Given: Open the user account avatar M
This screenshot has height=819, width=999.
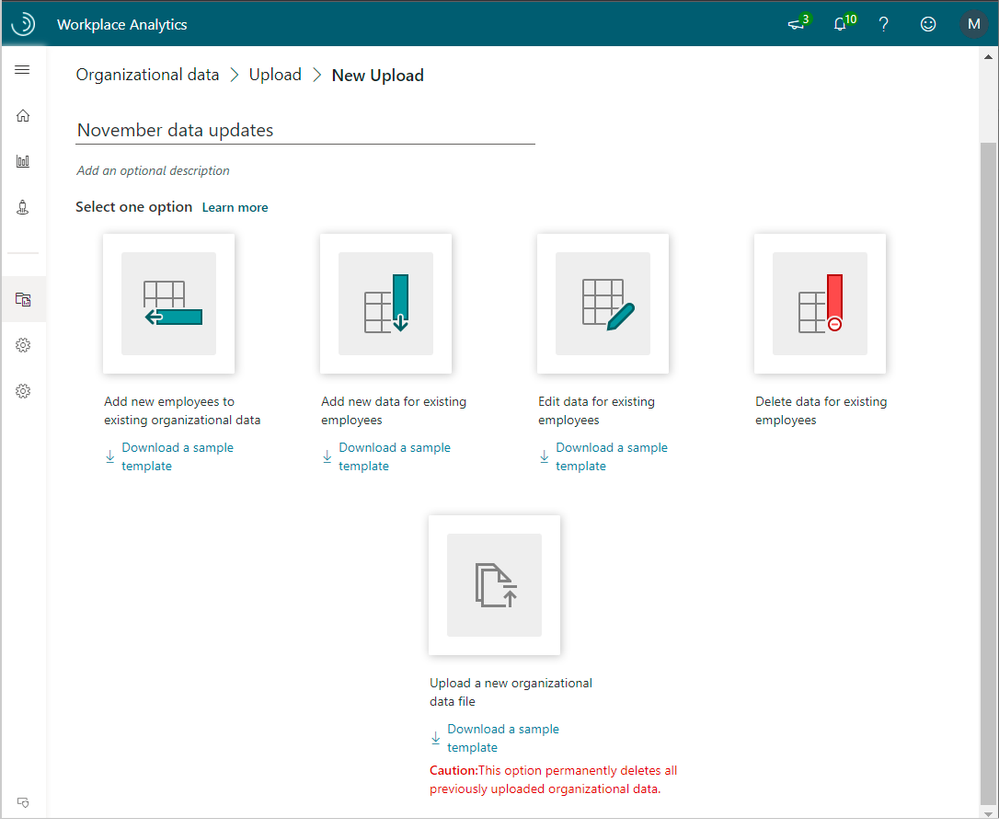Looking at the screenshot, I should tap(974, 24).
